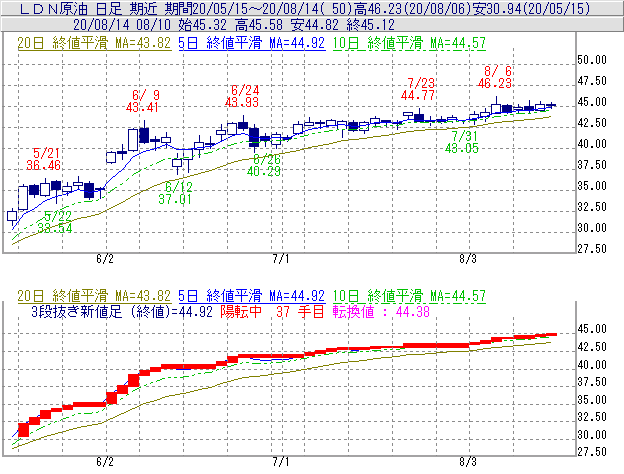Click the 6/2 date label under upper chart
The height and width of the screenshot is (474, 624).
click(105, 259)
